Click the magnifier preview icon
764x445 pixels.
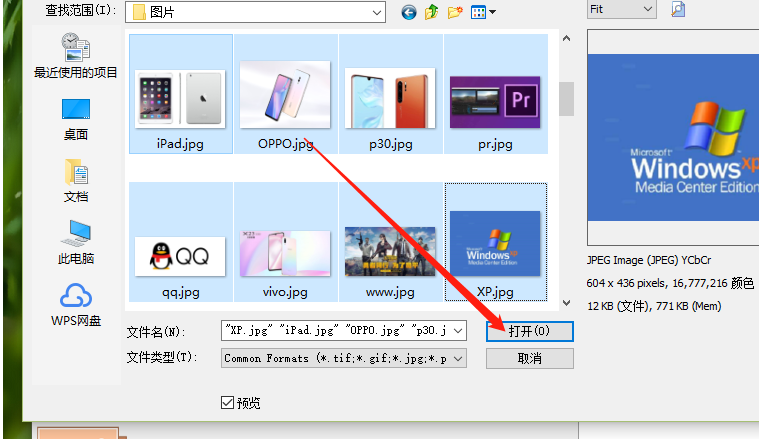[x=678, y=9]
